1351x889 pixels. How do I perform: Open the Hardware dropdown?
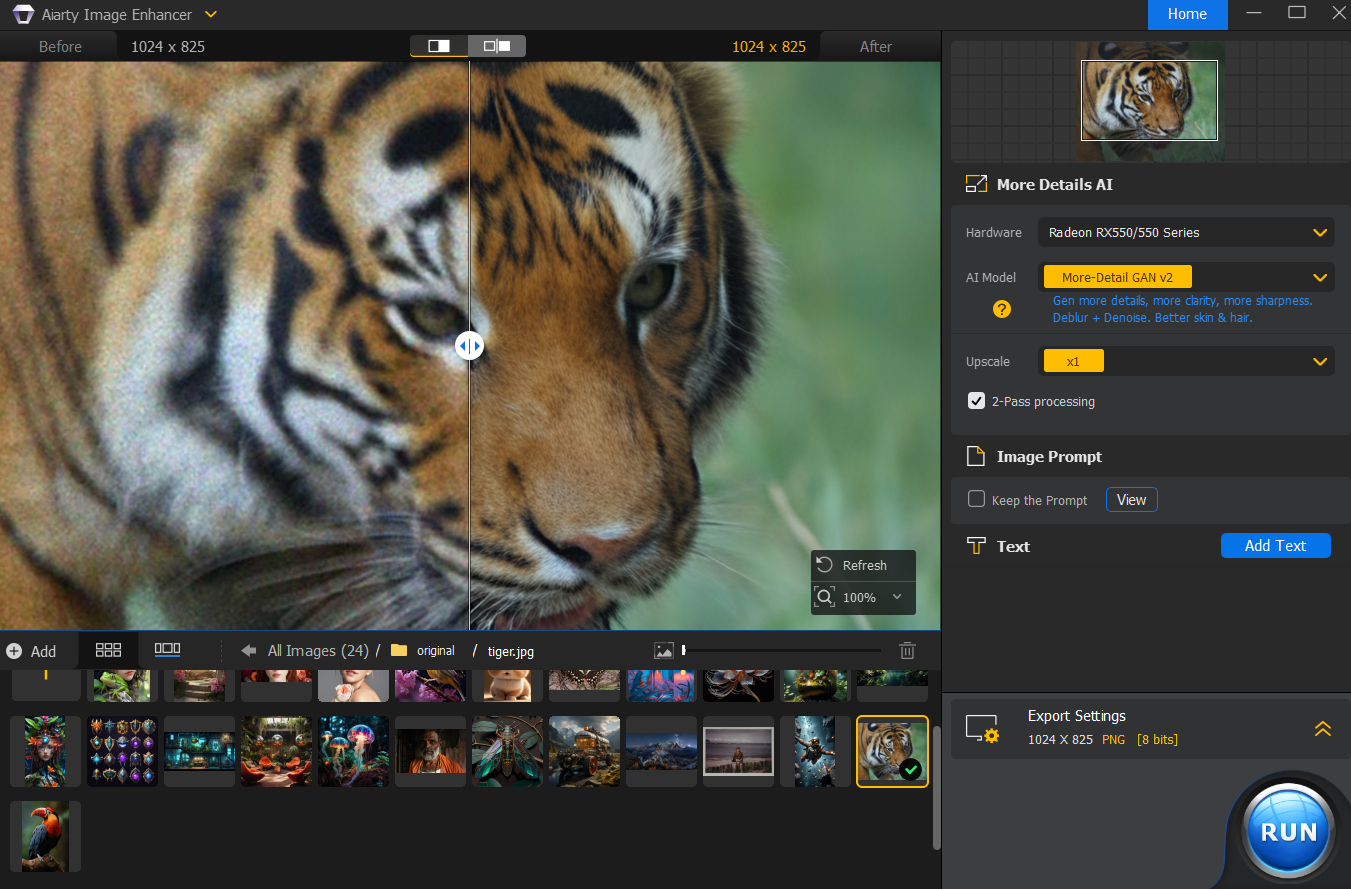click(1186, 231)
